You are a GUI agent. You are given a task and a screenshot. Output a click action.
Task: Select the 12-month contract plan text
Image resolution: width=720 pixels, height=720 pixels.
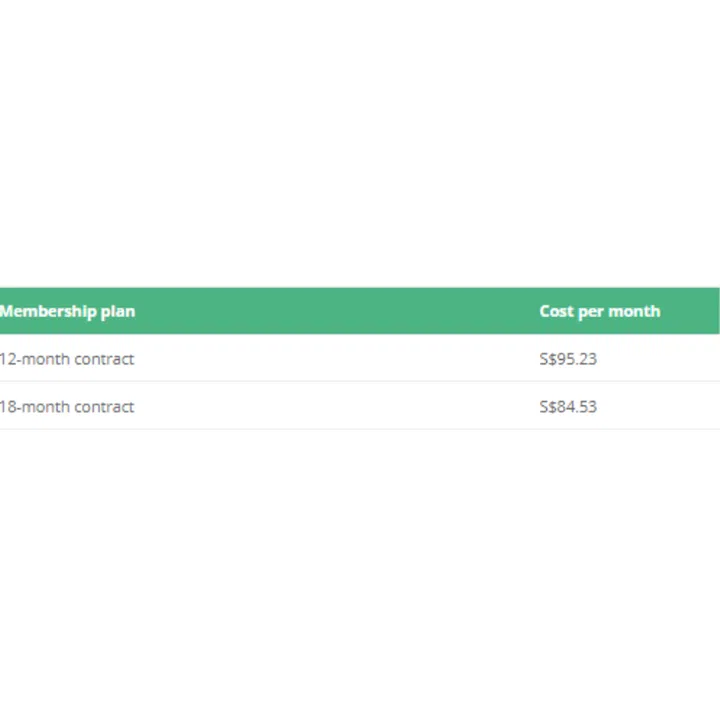tap(67, 359)
